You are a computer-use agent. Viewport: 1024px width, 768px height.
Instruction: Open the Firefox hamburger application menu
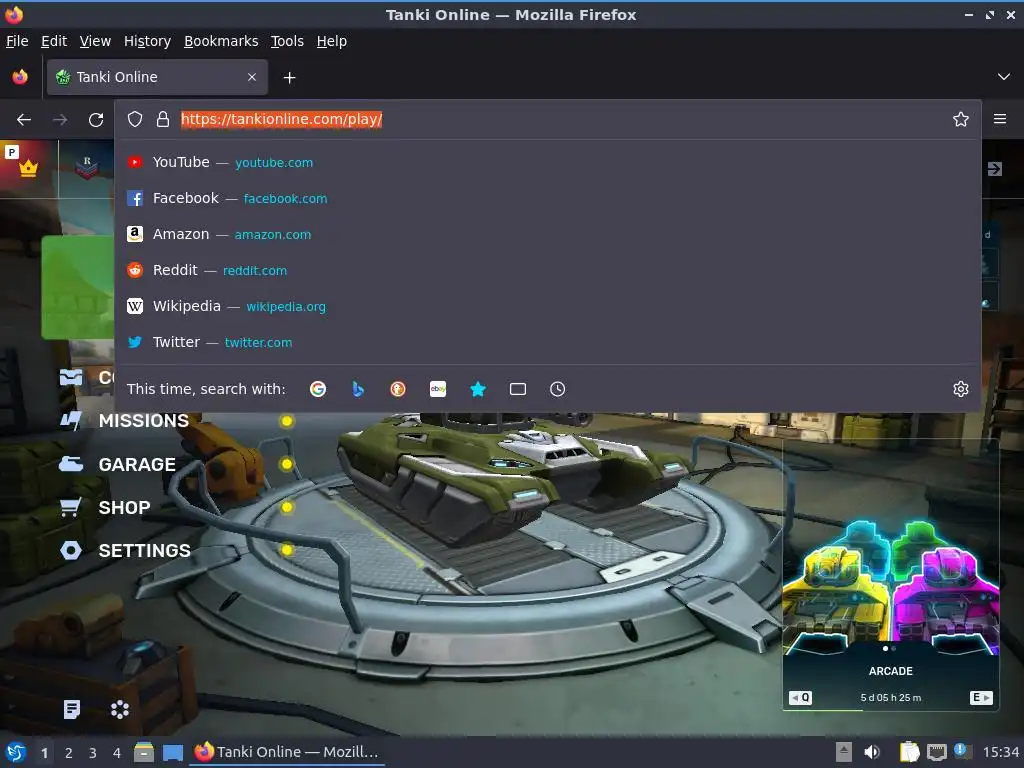click(x=999, y=120)
